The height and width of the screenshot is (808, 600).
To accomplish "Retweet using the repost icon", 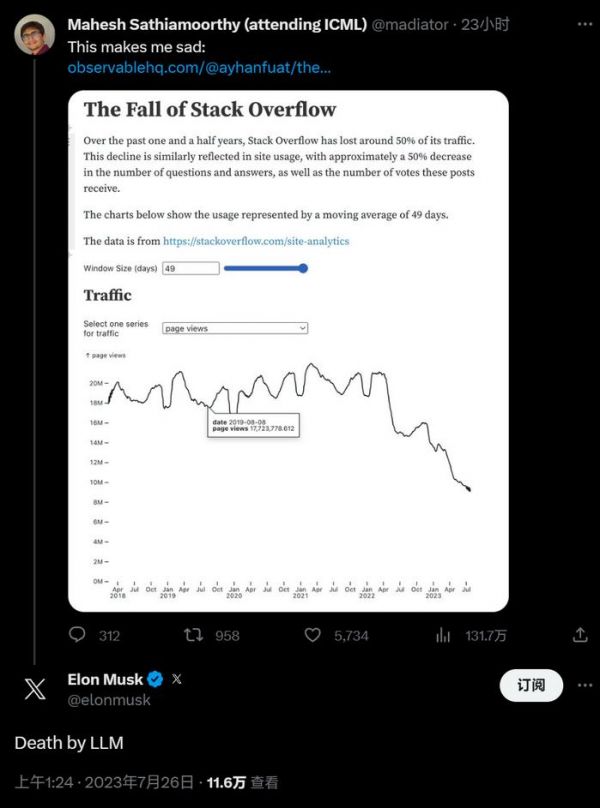I will click(x=194, y=635).
